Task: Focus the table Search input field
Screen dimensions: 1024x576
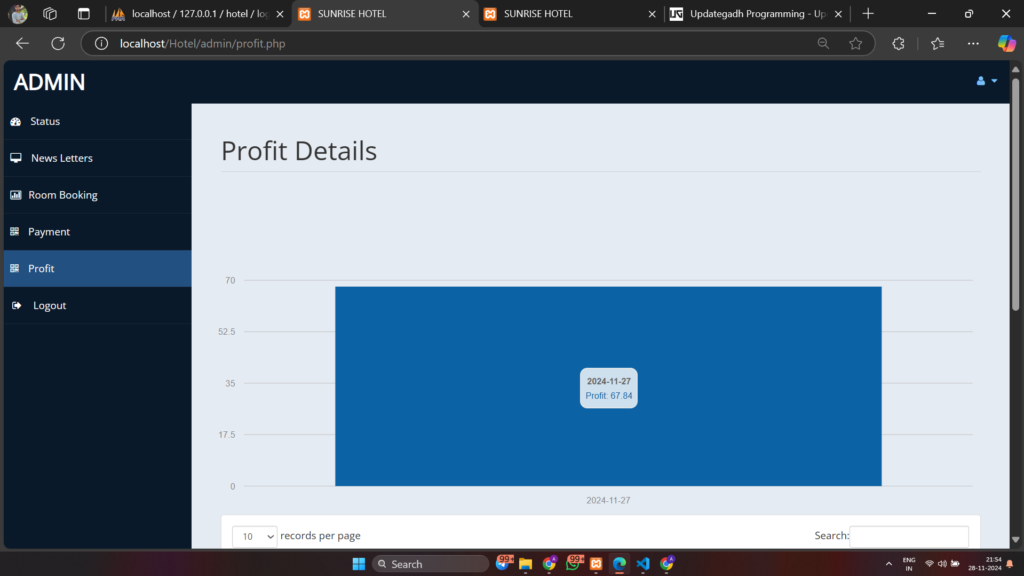Action: pyautogui.click(x=908, y=536)
